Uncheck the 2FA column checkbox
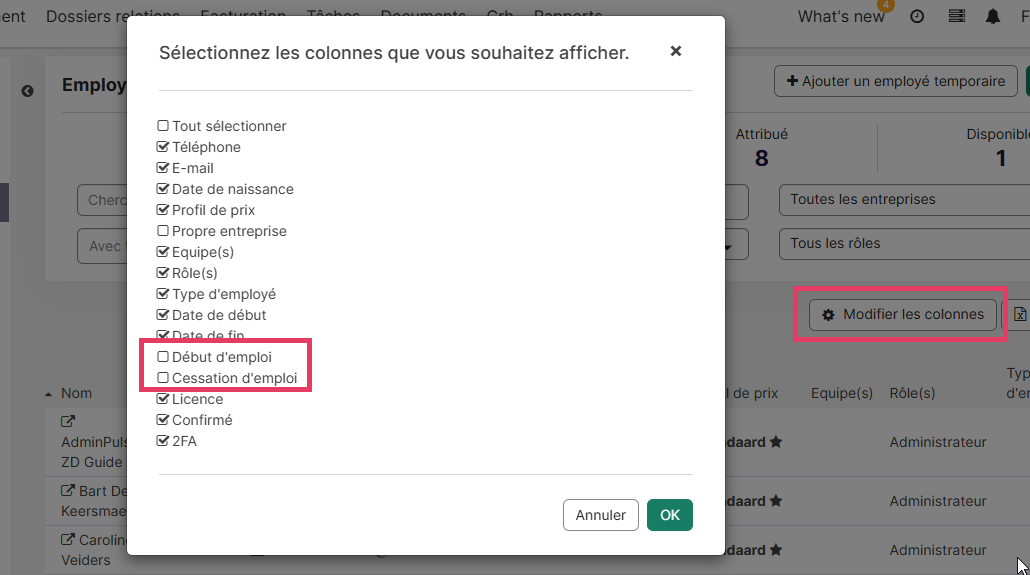The width and height of the screenshot is (1030, 575). tap(163, 441)
